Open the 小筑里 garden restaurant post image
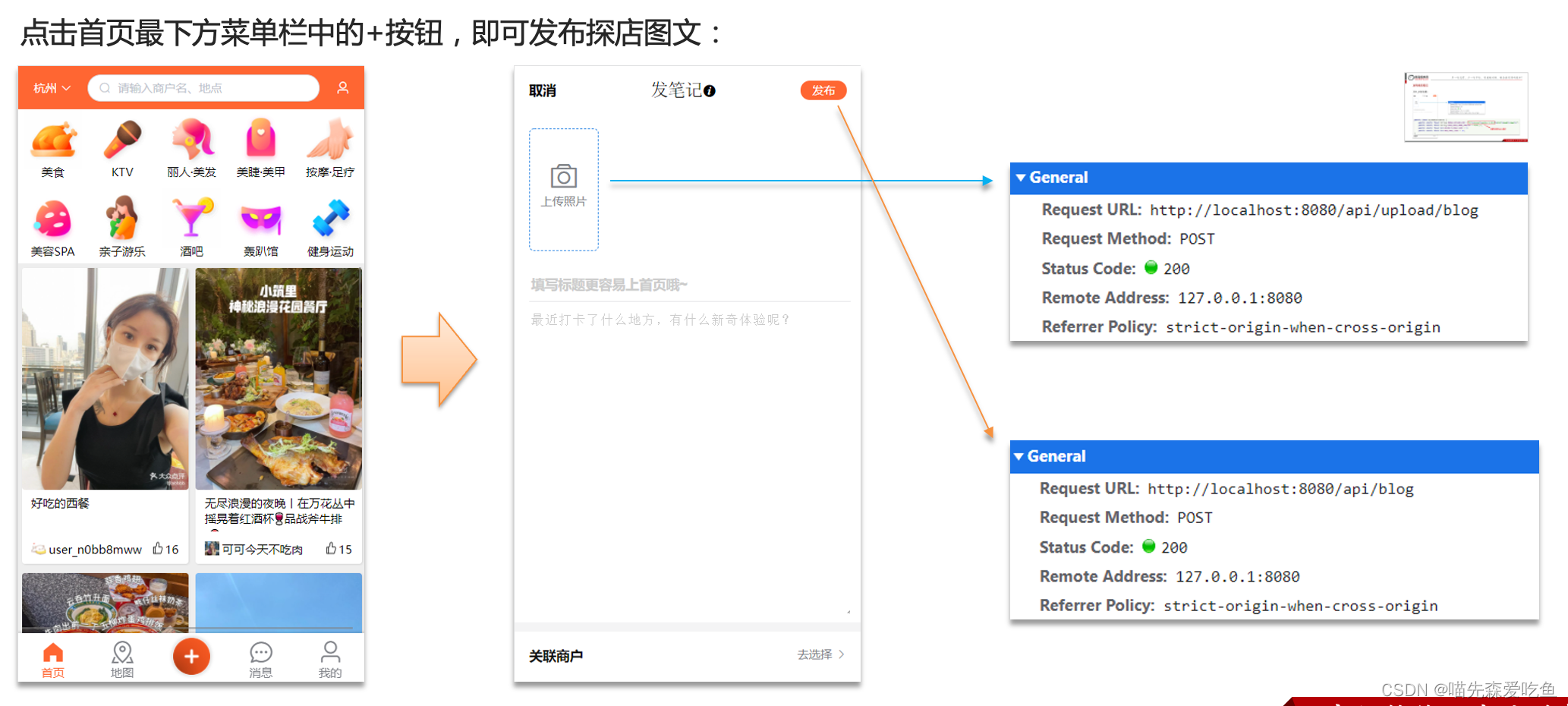Screen dimensions: 1568x706 [x=279, y=378]
